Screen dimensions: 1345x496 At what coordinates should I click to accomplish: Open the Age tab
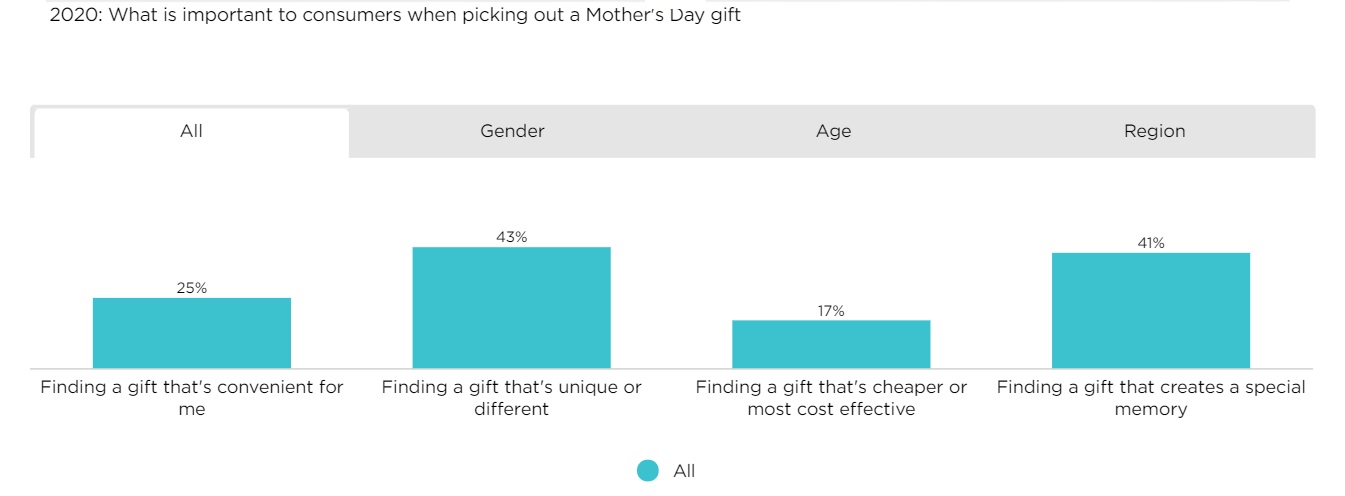click(x=833, y=132)
